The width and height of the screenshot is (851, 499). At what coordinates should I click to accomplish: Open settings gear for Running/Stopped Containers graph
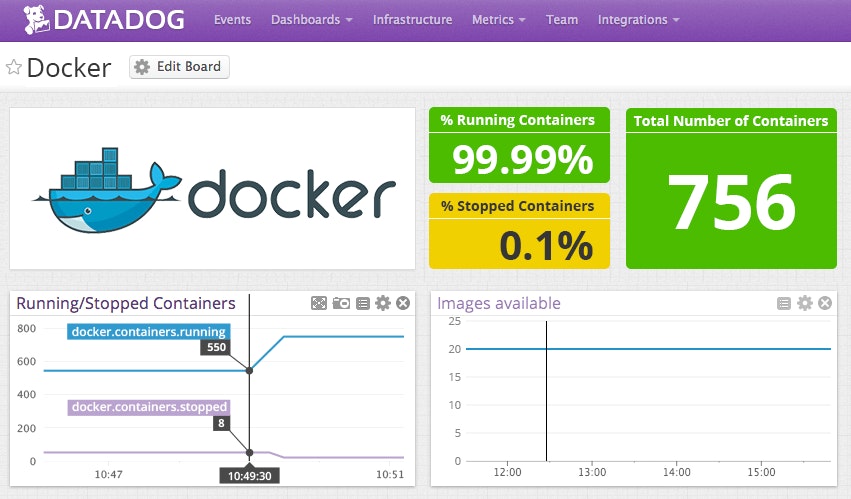pos(383,303)
